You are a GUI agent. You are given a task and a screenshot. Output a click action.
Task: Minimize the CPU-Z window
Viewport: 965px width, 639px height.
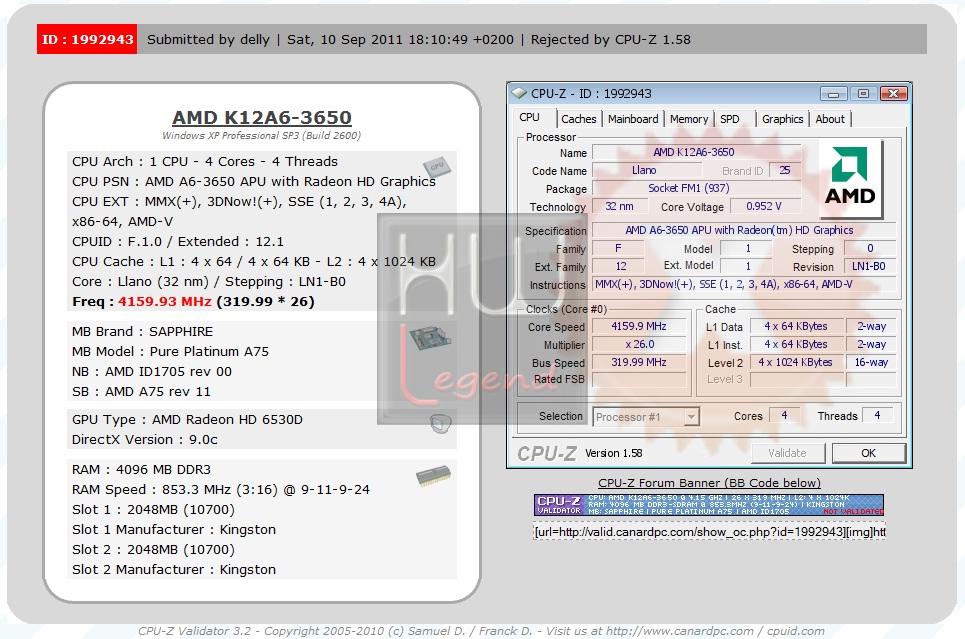click(833, 94)
